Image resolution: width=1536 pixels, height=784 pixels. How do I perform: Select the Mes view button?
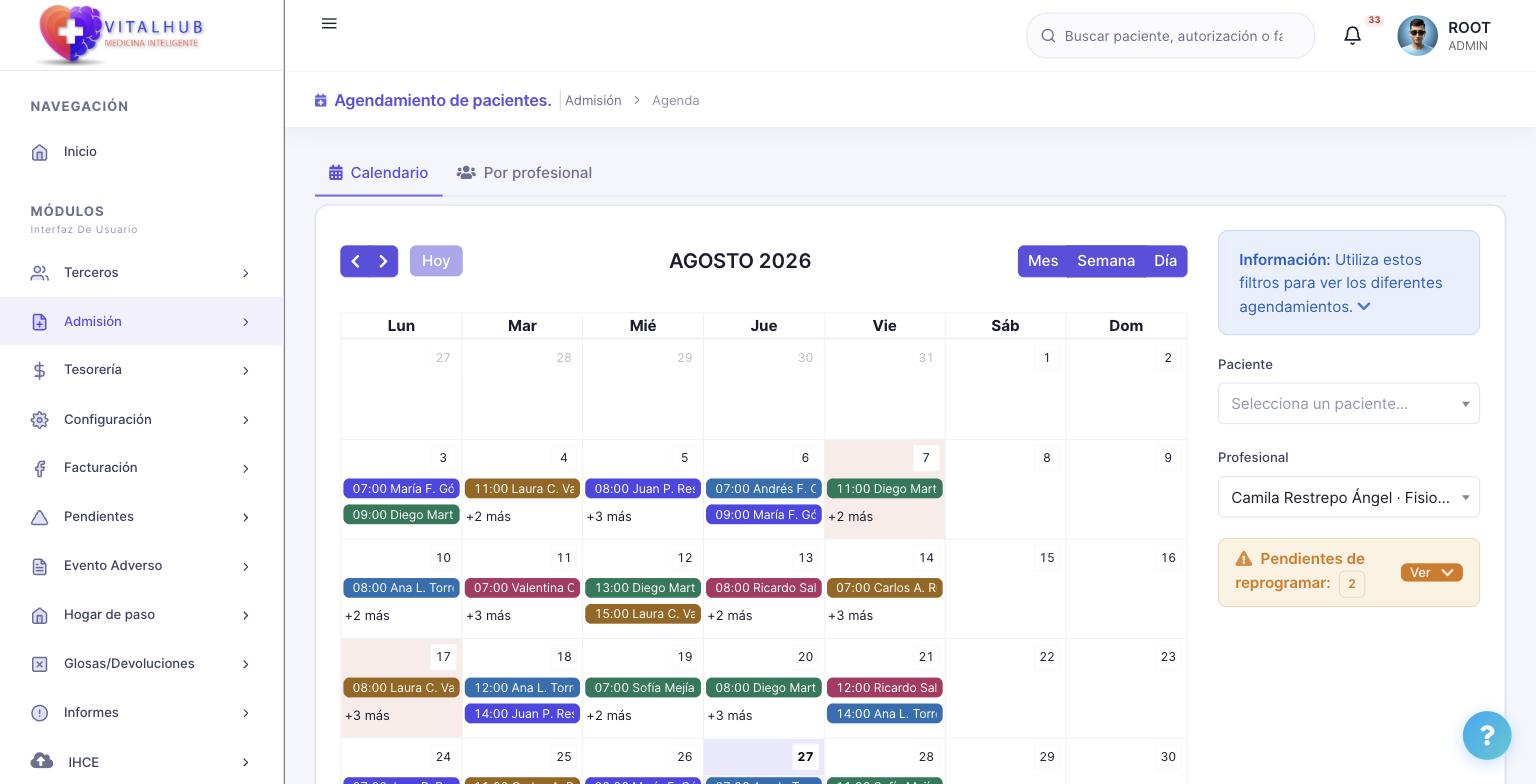point(1043,261)
